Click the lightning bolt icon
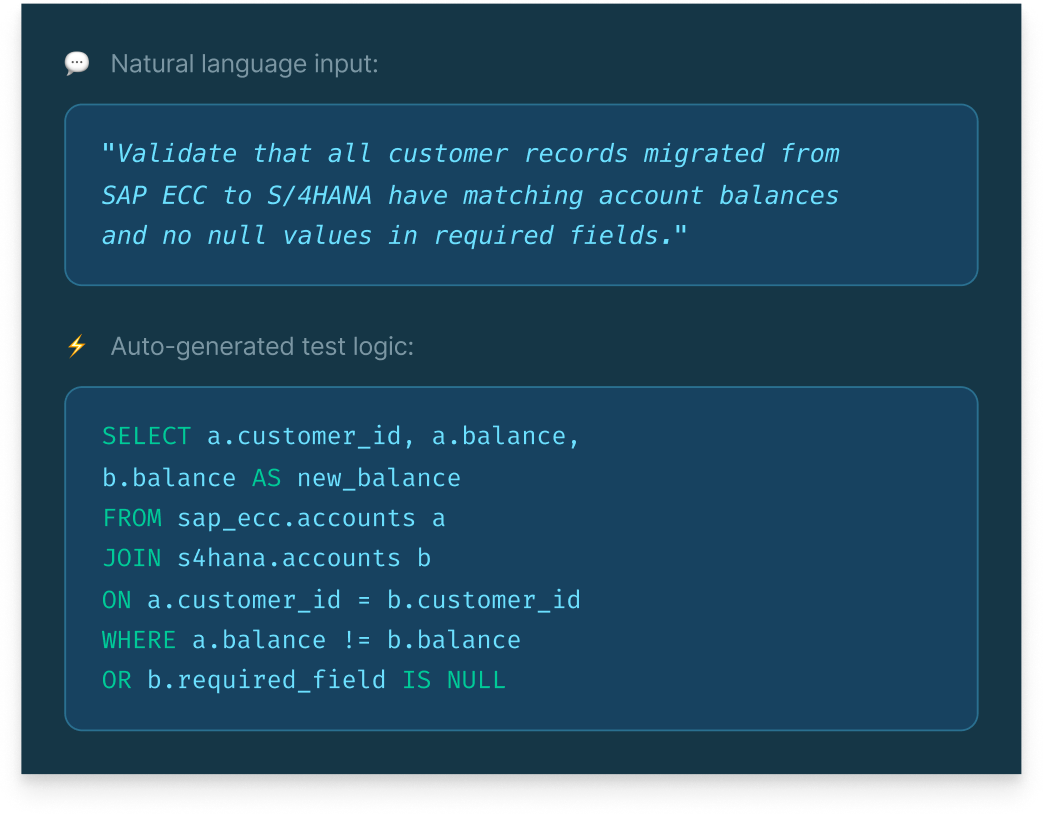The width and height of the screenshot is (1043, 814). point(77,346)
